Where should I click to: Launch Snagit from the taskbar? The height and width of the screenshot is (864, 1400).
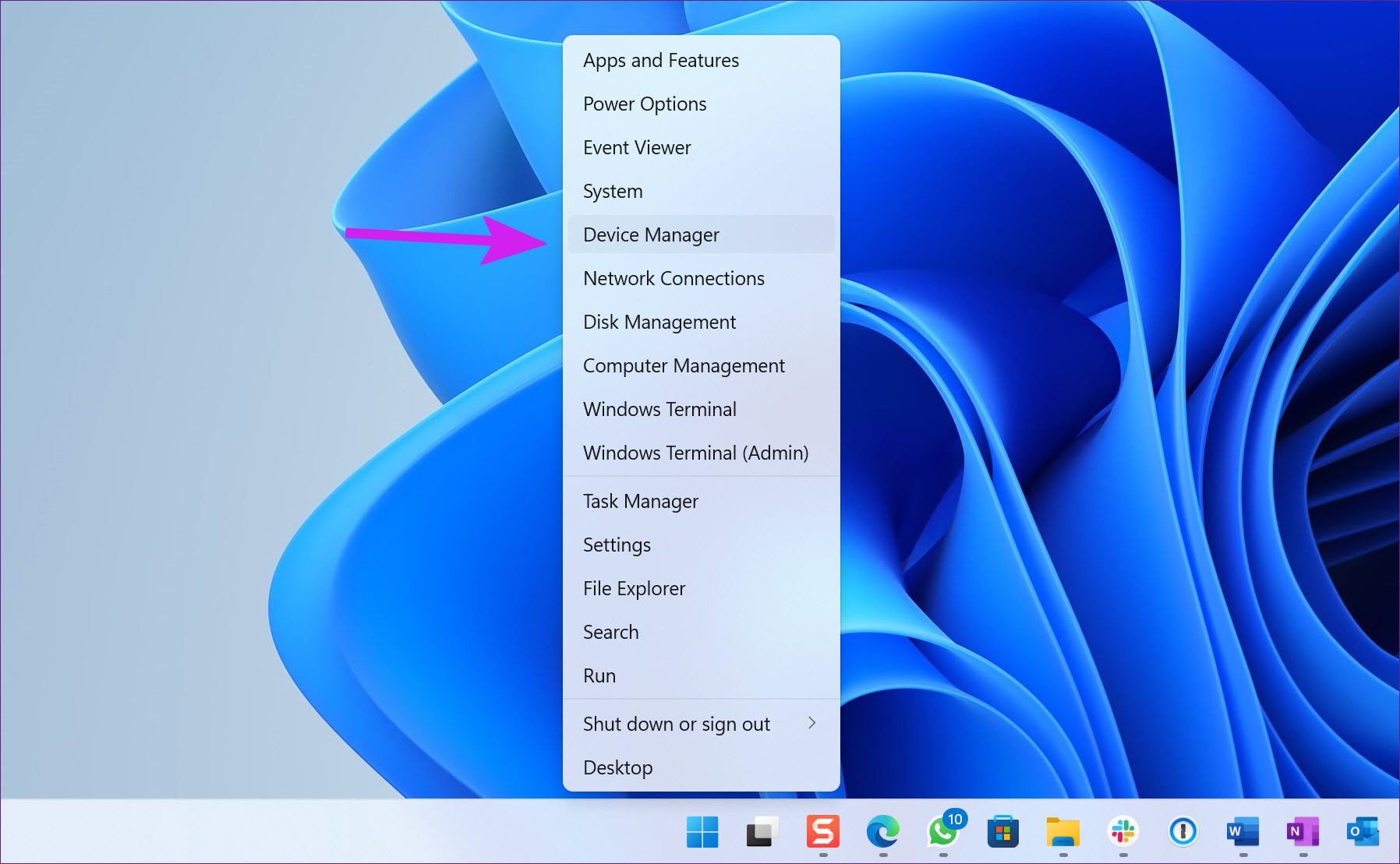[x=823, y=832]
